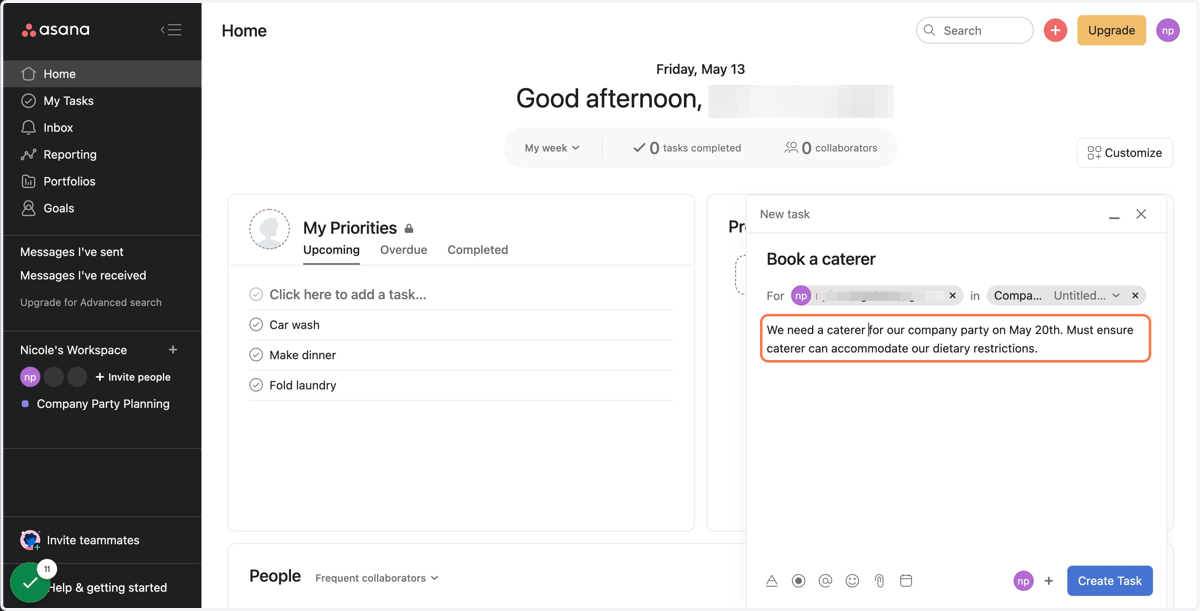The width and height of the screenshot is (1200, 611).
Task: Click the red plus quick-add button
Action: point(1055,30)
